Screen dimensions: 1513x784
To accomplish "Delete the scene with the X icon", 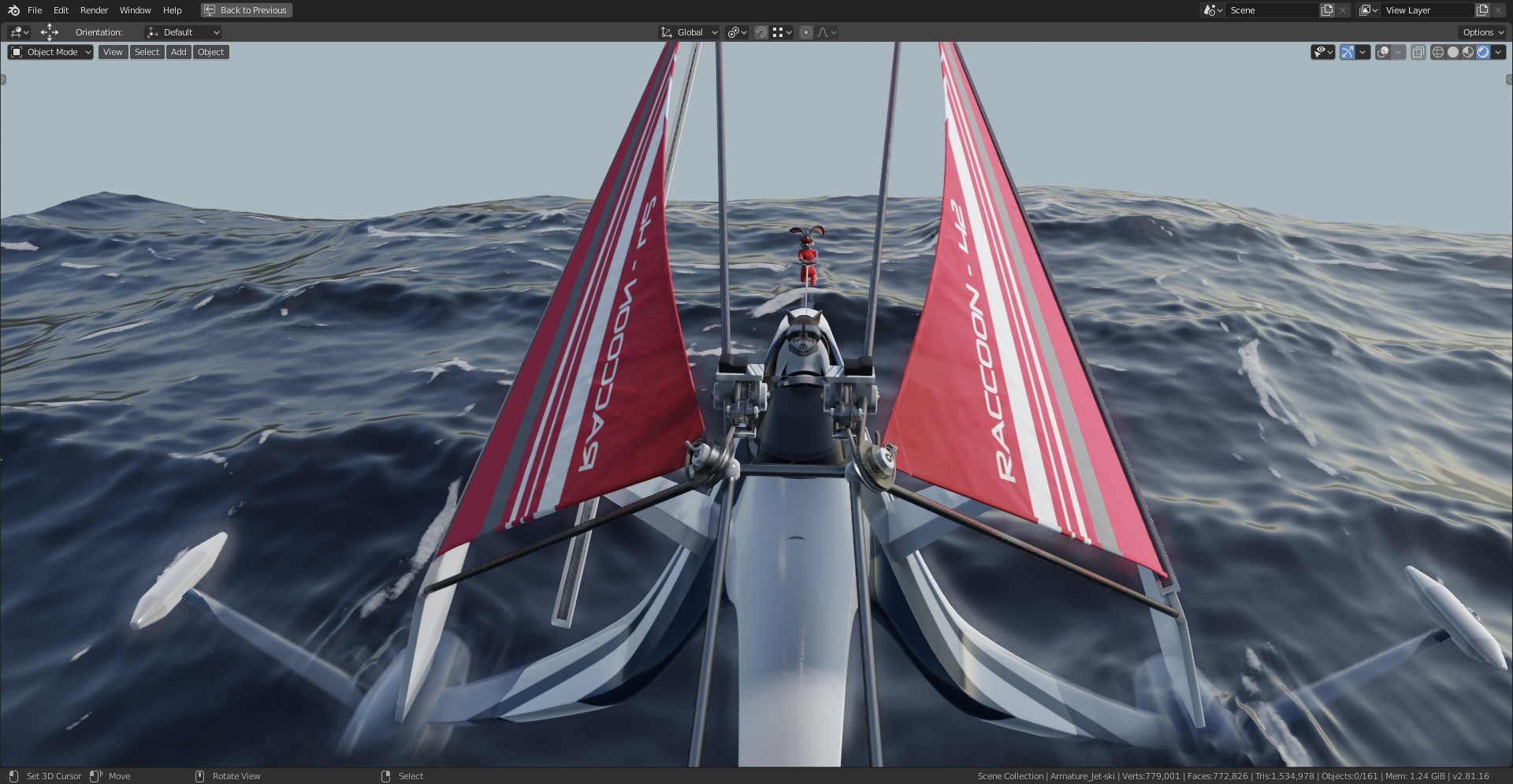I will coord(1343,10).
